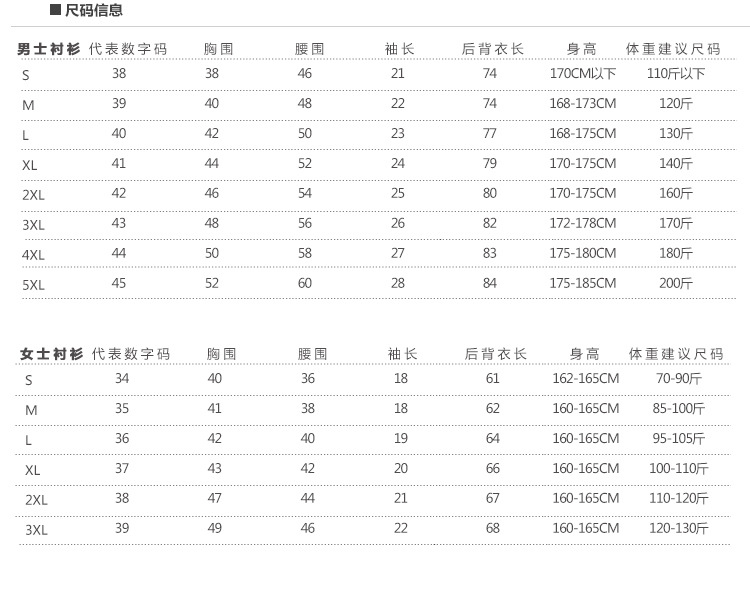Click '胸围' header in men's shirt table

[219, 49]
